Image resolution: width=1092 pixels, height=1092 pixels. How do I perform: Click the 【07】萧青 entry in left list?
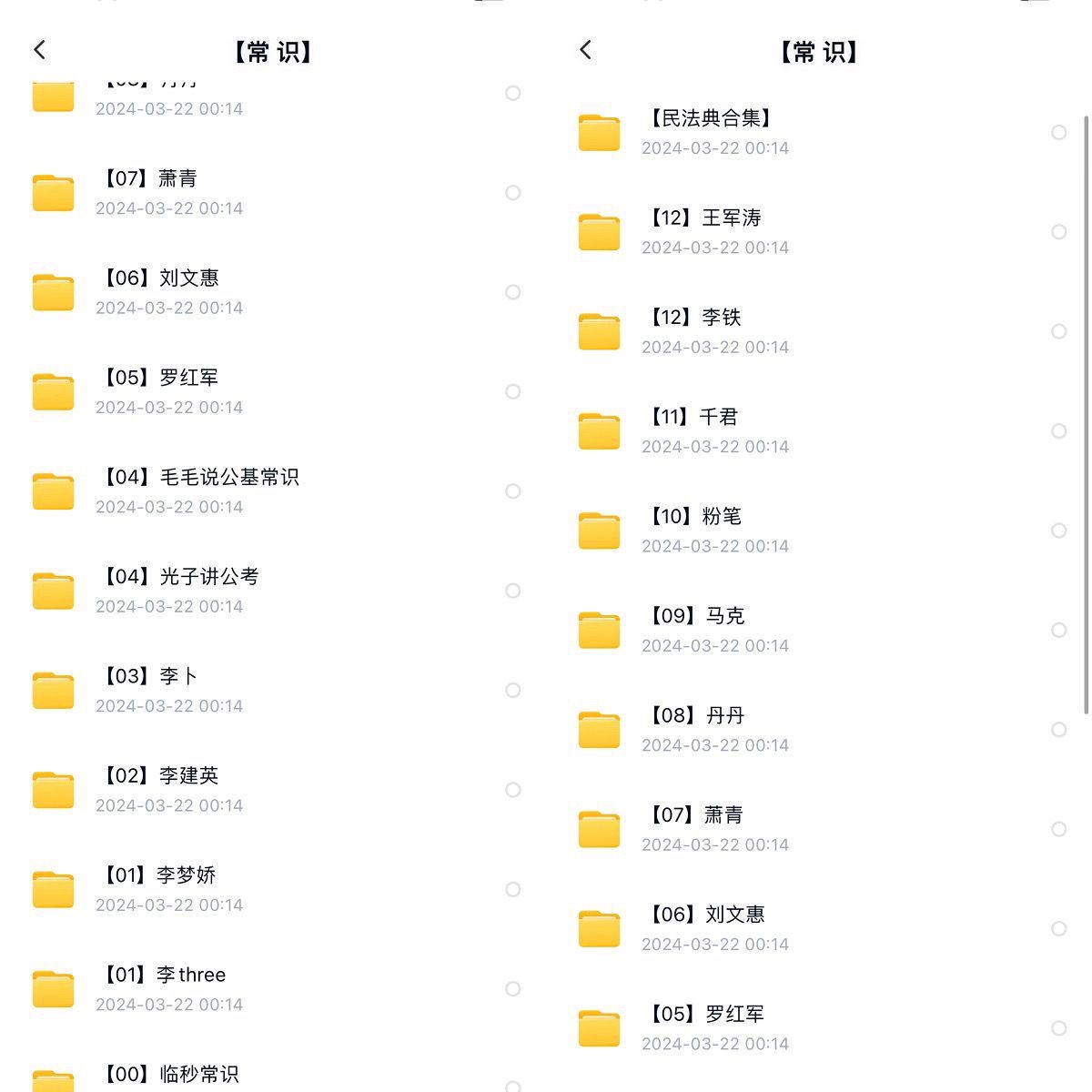tap(273, 192)
